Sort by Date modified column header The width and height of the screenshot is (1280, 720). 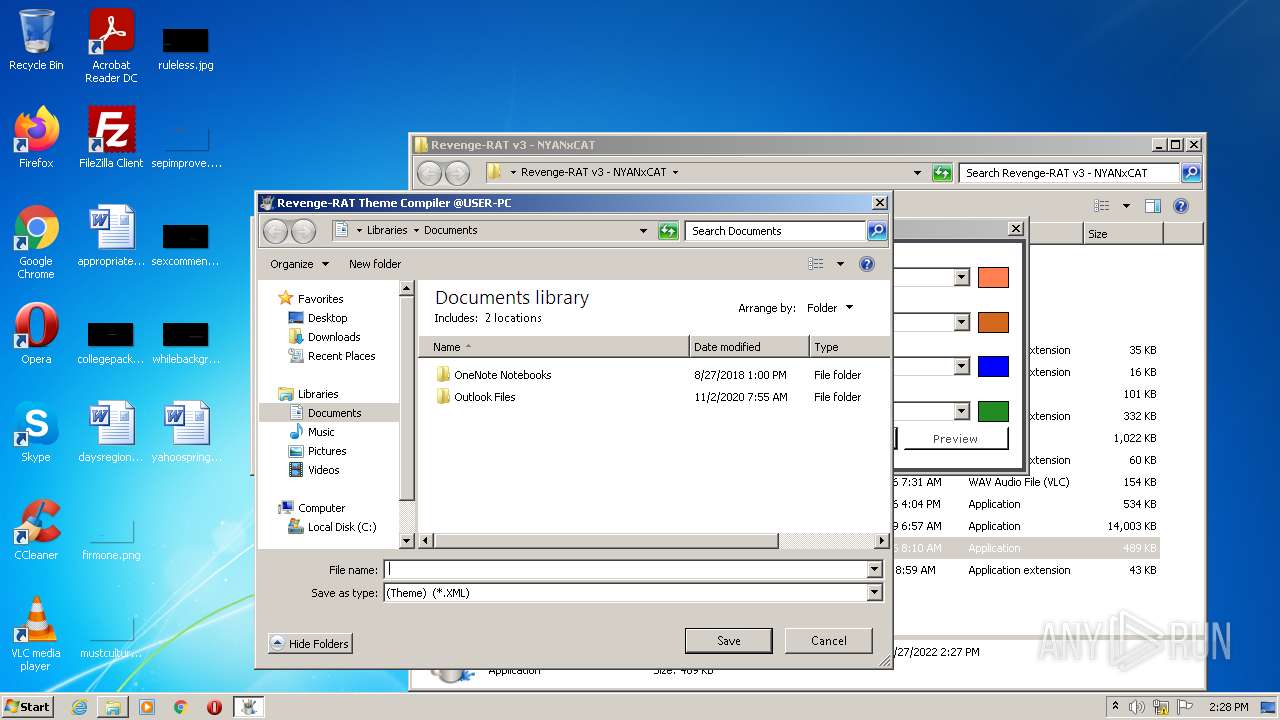coord(749,347)
